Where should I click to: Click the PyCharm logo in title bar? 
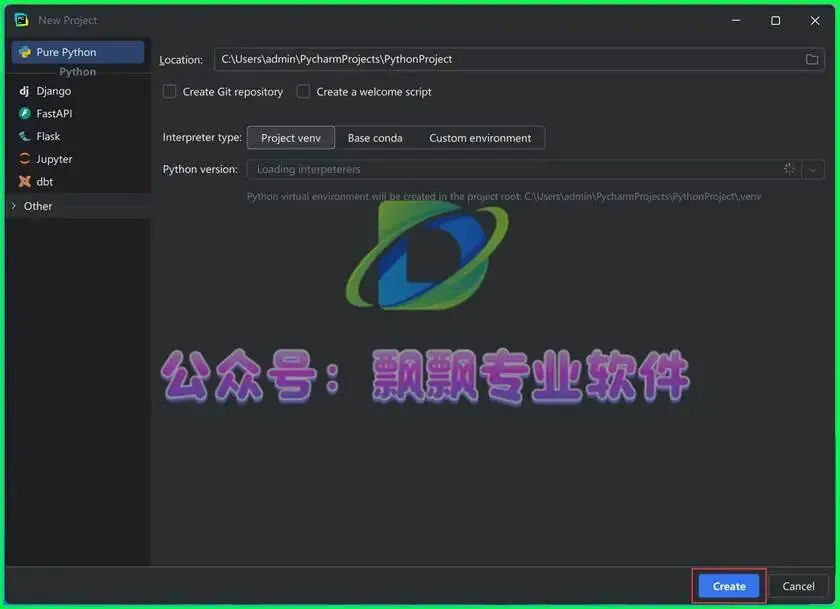21,20
